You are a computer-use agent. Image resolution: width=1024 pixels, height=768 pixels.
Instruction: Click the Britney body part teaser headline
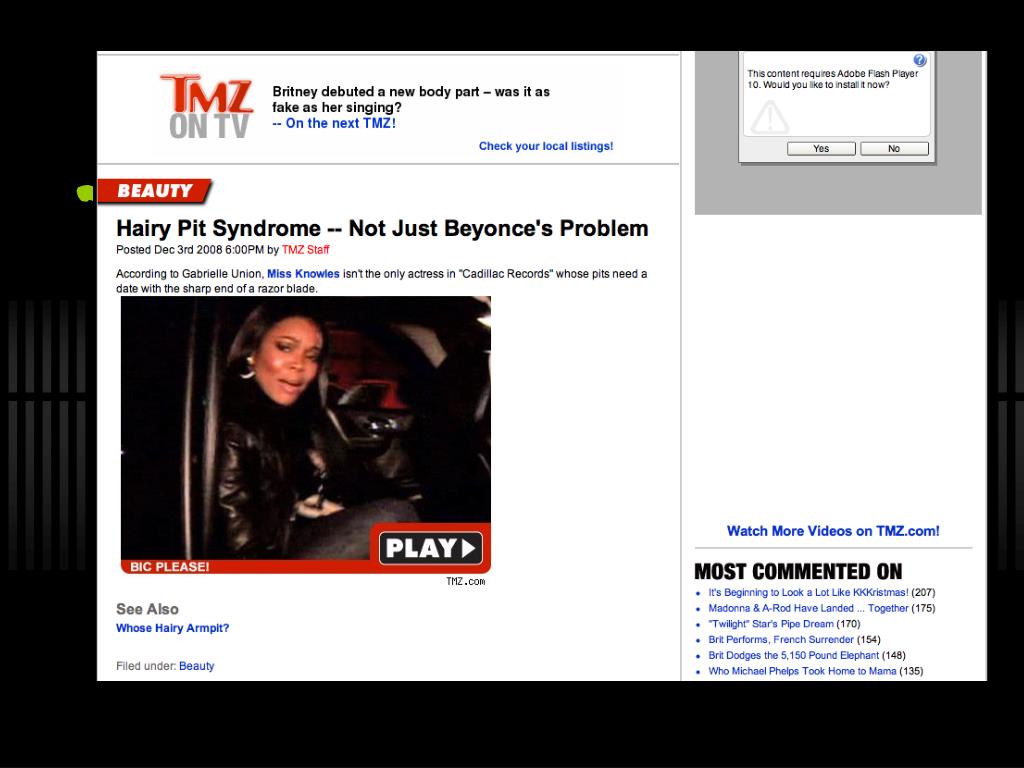point(411,99)
